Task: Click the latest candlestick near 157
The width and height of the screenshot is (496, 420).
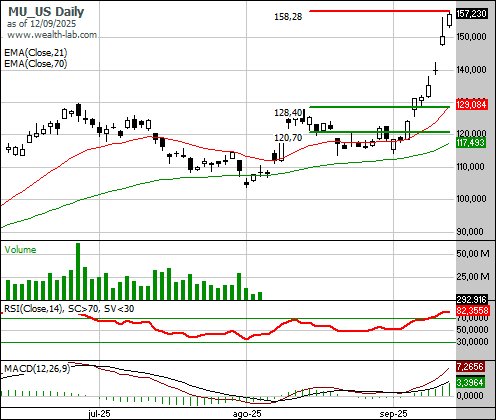Action: 449,20
